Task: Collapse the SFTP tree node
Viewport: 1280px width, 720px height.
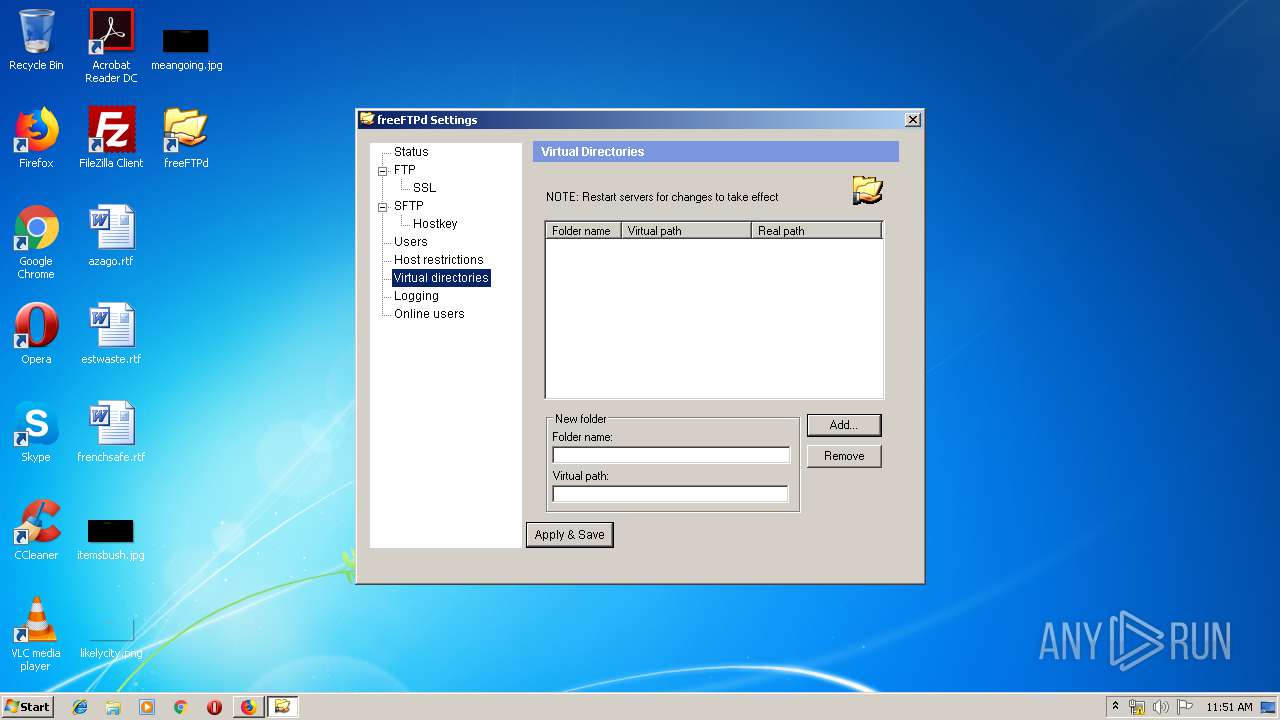Action: 382,206
